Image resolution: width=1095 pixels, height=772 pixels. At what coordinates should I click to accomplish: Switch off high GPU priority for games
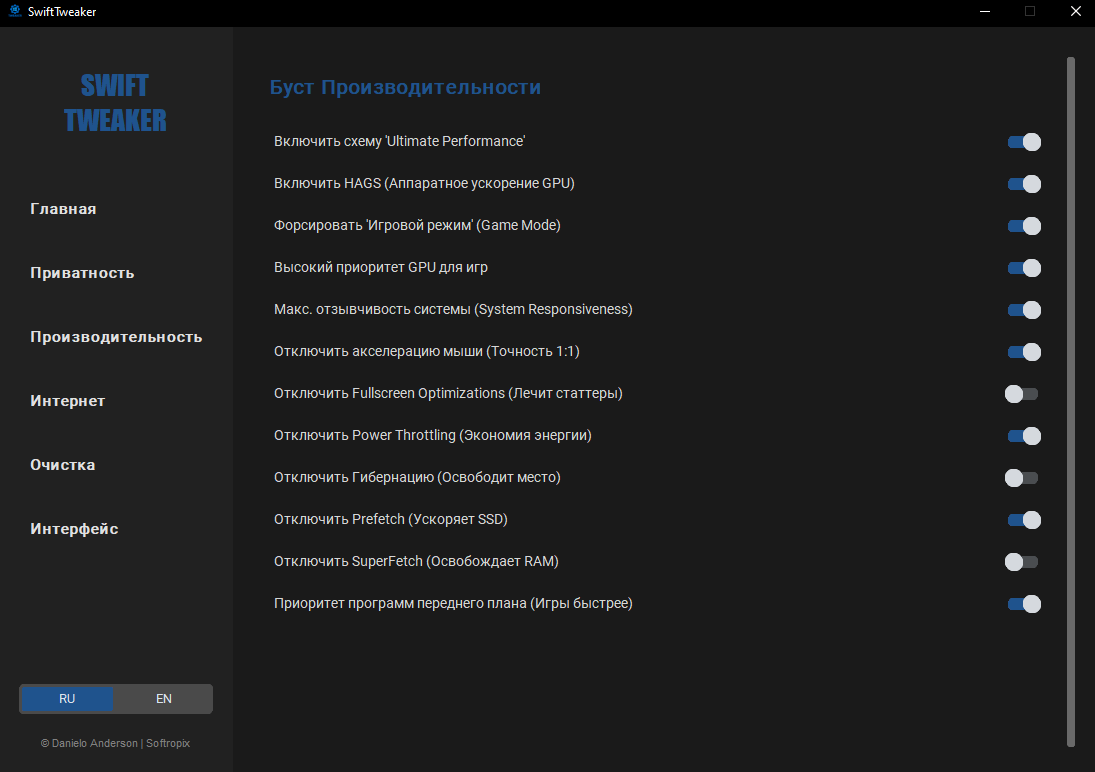pos(1024,268)
